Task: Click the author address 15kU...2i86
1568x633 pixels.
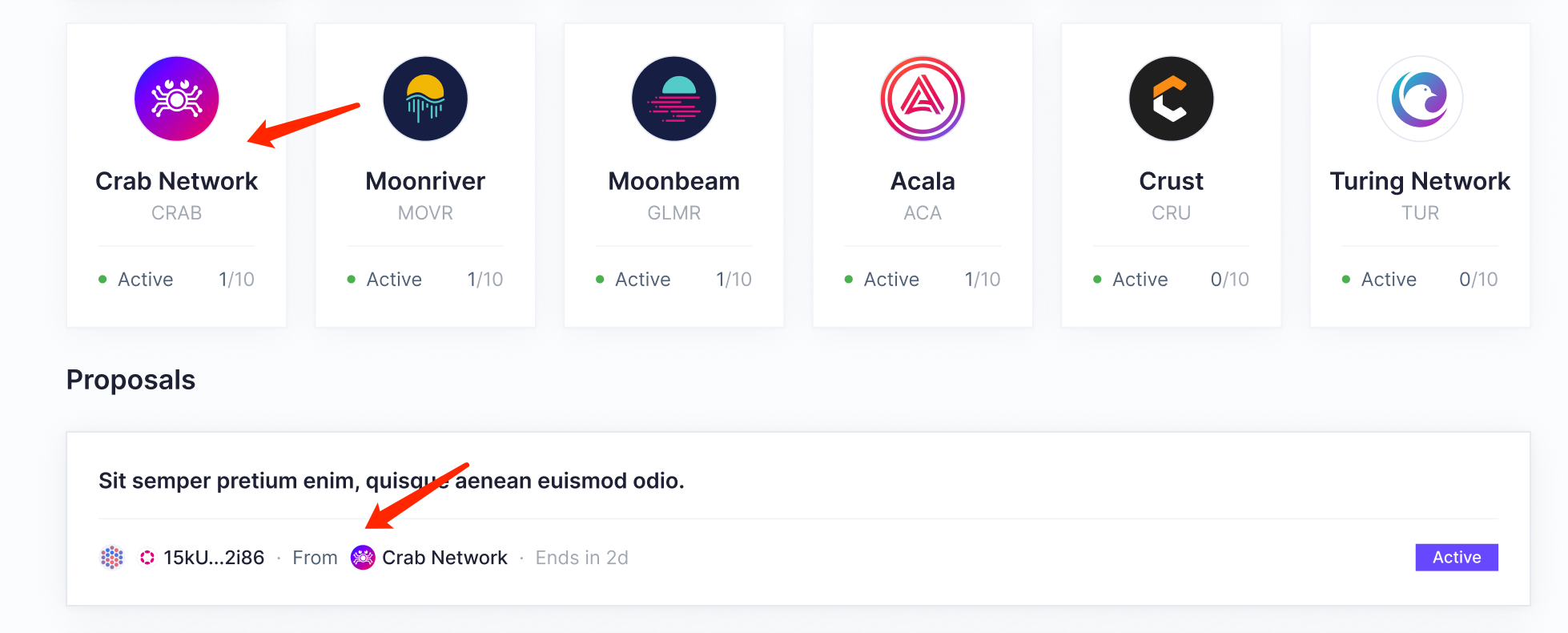Action: [214, 558]
